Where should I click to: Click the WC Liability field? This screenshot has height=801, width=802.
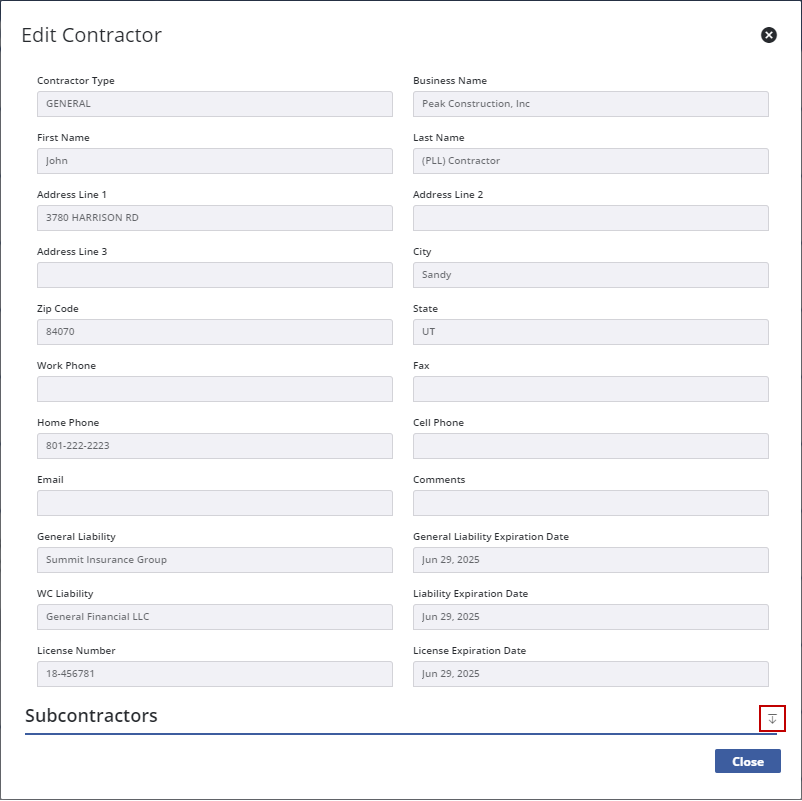(214, 617)
